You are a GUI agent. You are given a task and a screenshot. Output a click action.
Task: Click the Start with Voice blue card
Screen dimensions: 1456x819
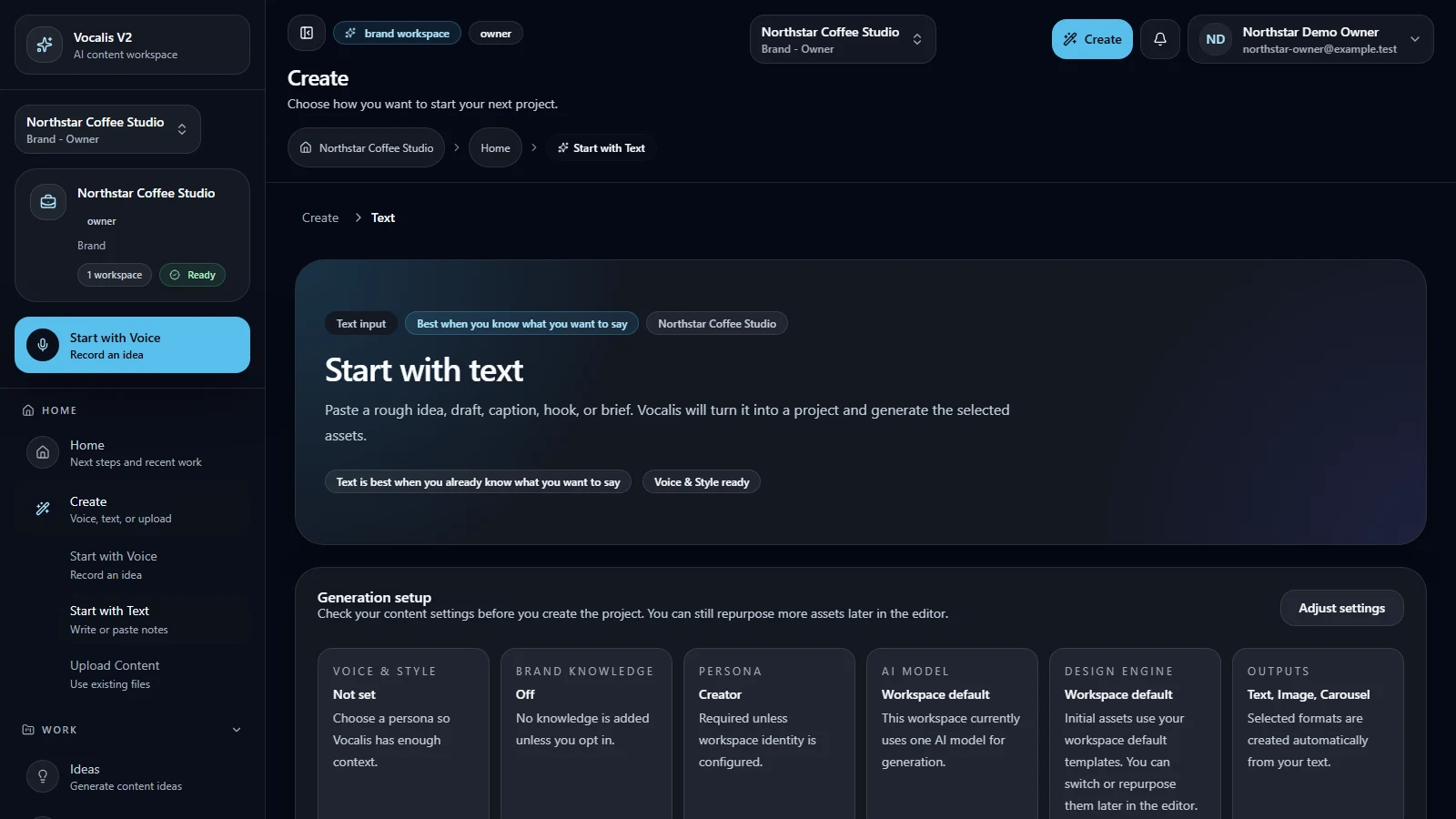point(132,345)
